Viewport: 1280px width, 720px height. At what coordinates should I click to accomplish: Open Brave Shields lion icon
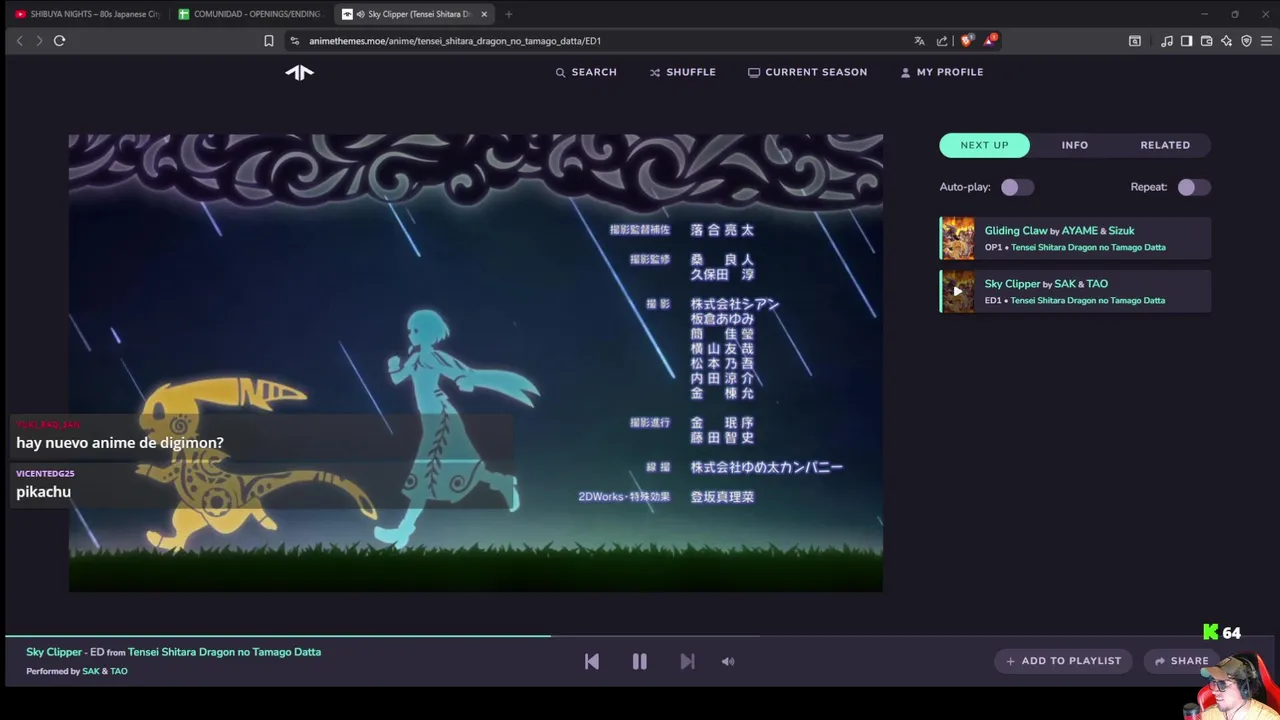966,41
